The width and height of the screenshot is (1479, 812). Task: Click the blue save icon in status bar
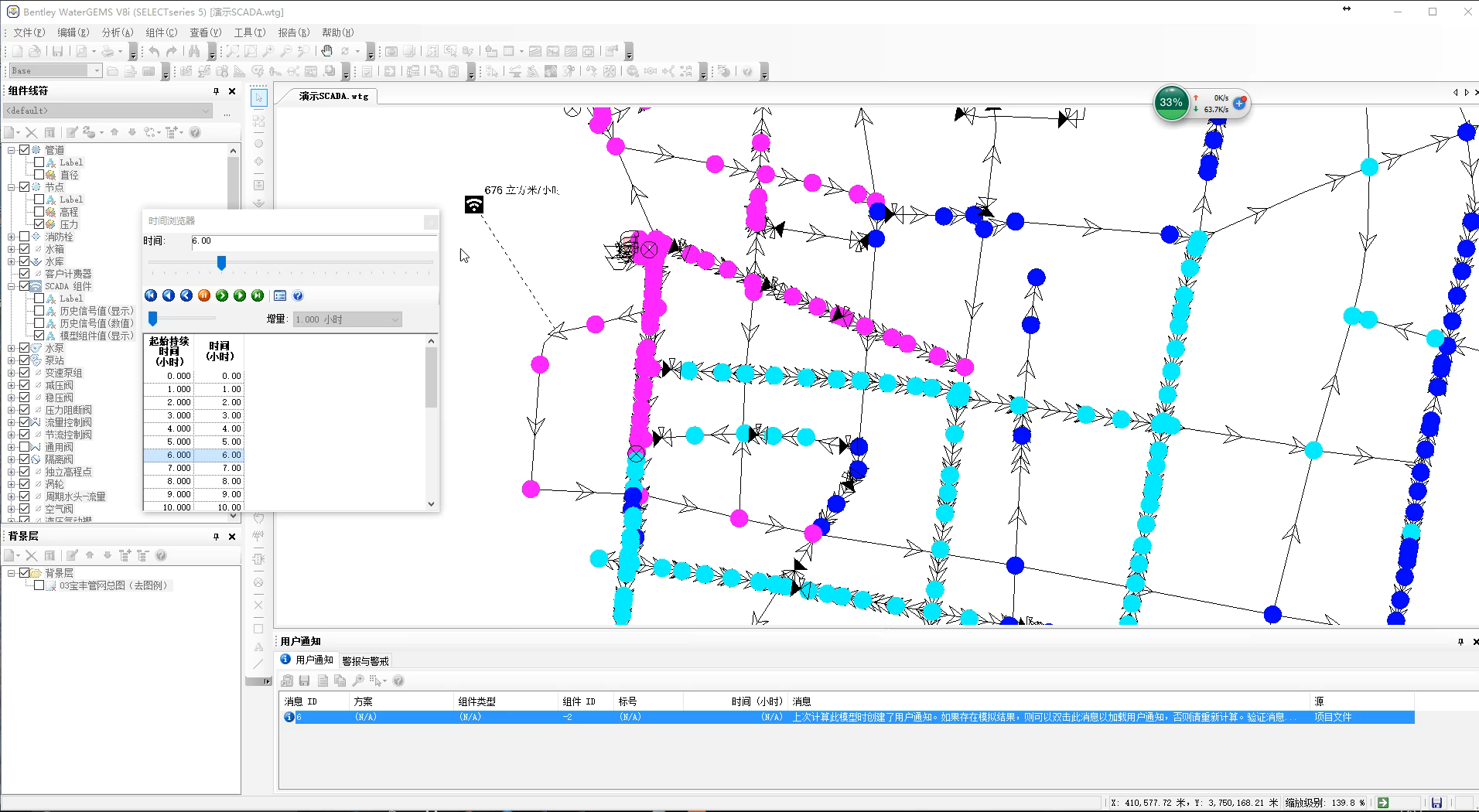click(x=1436, y=803)
